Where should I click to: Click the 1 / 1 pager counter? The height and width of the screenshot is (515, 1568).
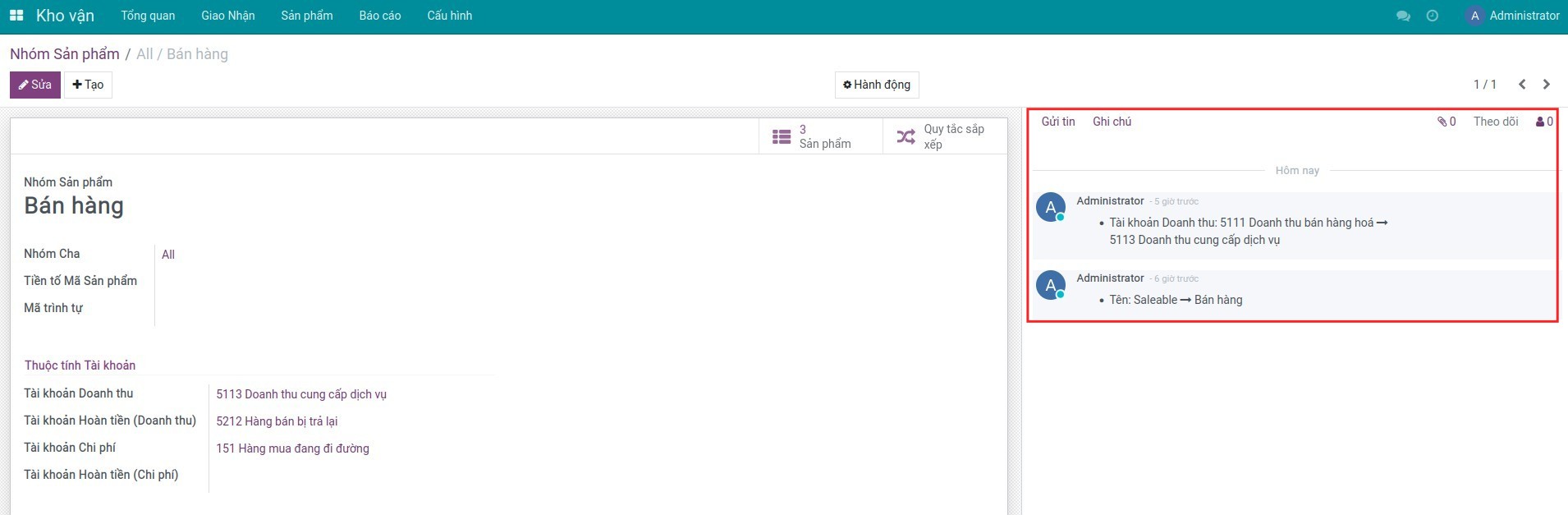pos(1484,85)
